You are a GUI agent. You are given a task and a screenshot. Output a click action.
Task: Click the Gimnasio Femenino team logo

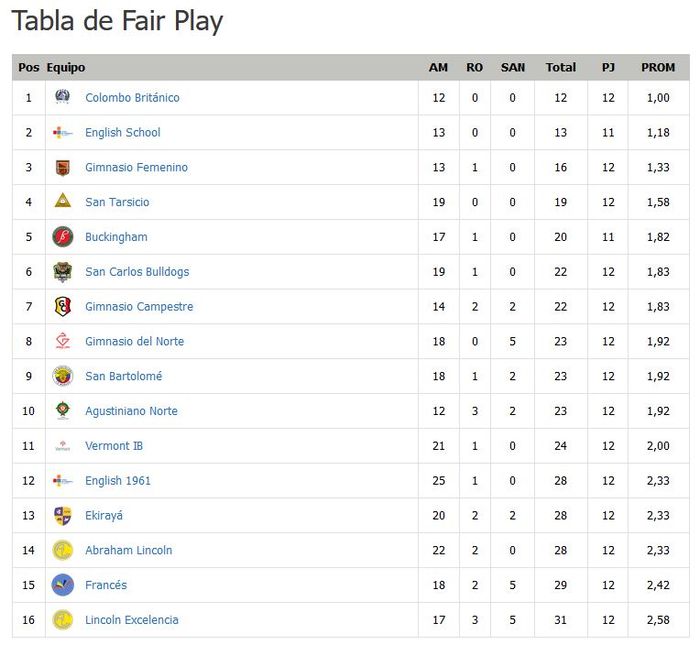pyautogui.click(x=63, y=167)
